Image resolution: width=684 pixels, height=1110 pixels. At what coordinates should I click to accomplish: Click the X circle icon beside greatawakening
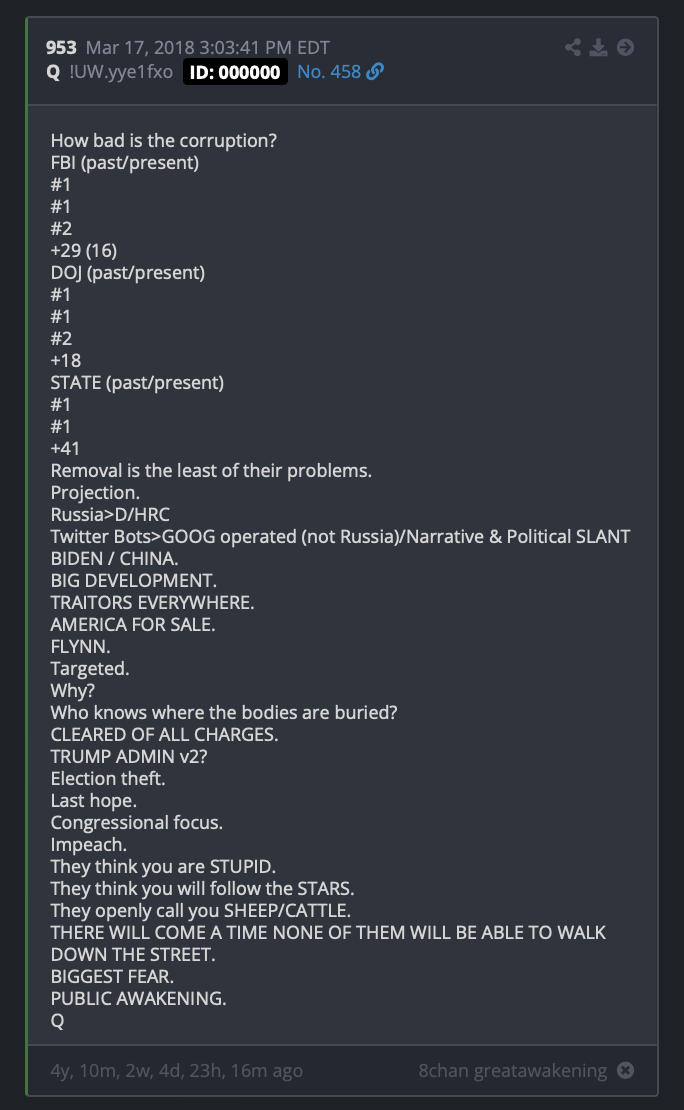click(625, 1070)
